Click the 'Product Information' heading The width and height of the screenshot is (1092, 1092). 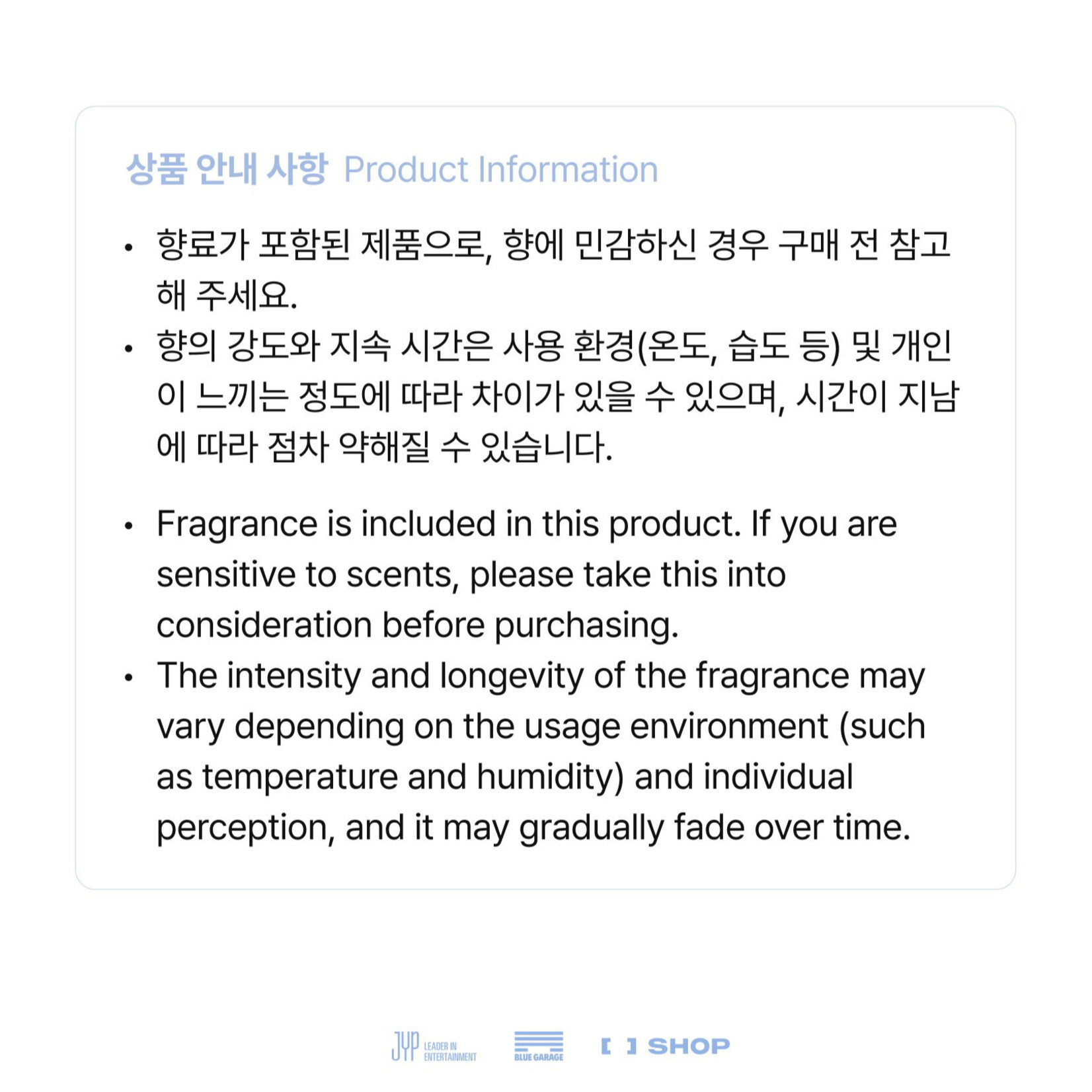coord(500,170)
